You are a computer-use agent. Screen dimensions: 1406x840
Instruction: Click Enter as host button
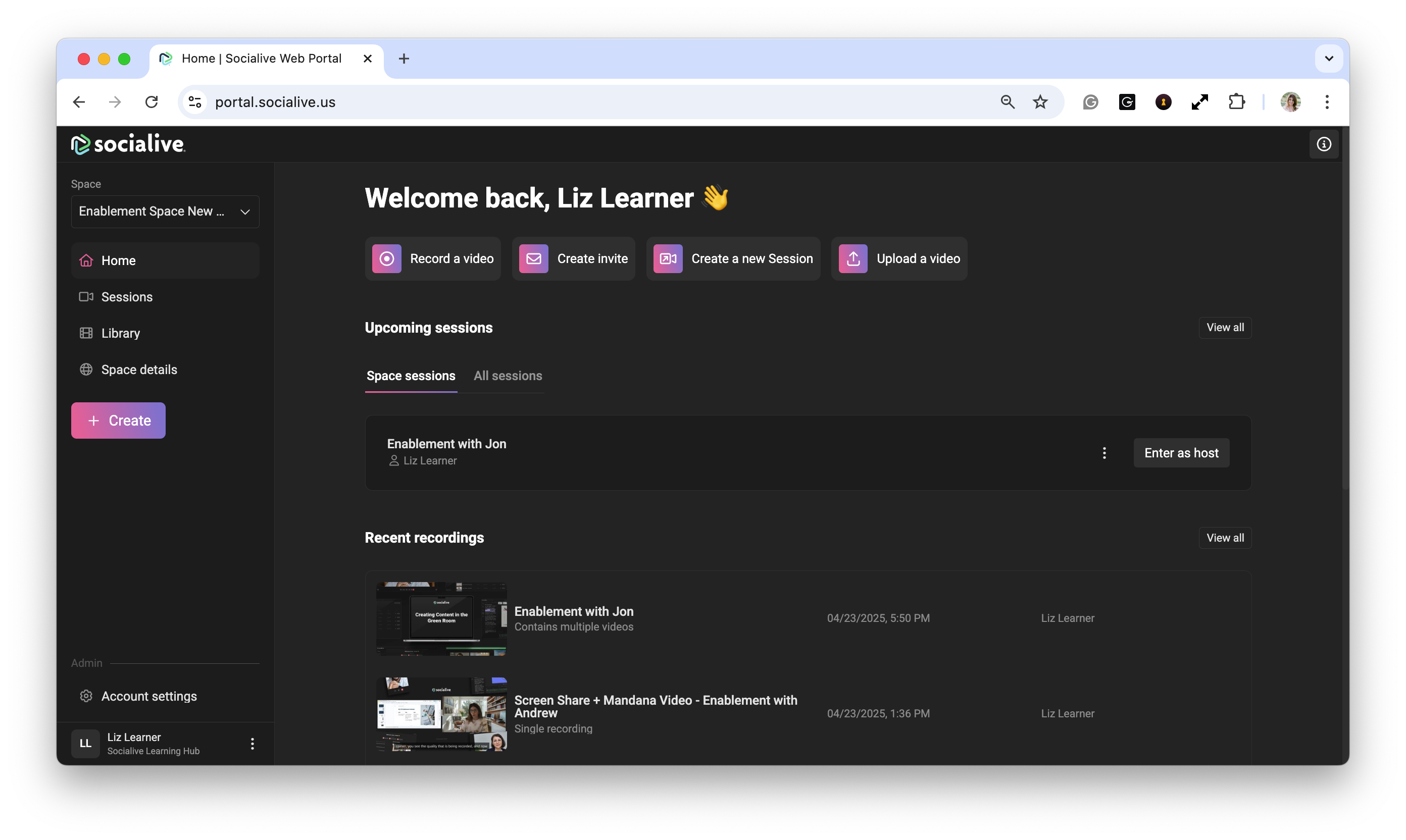1181,453
